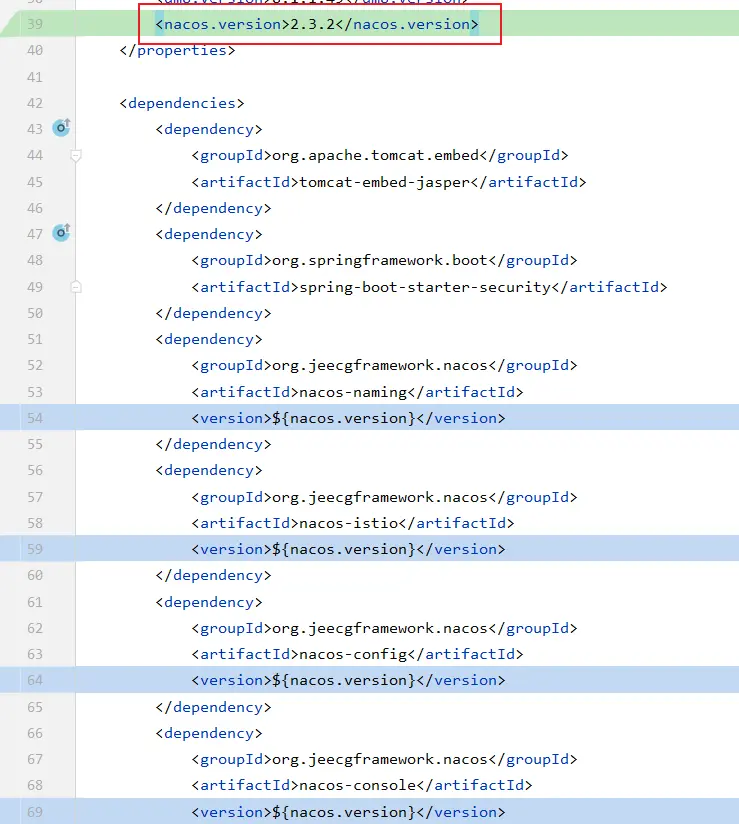Click line number 54 in the gutter
The image size is (739, 824).
coord(34,417)
